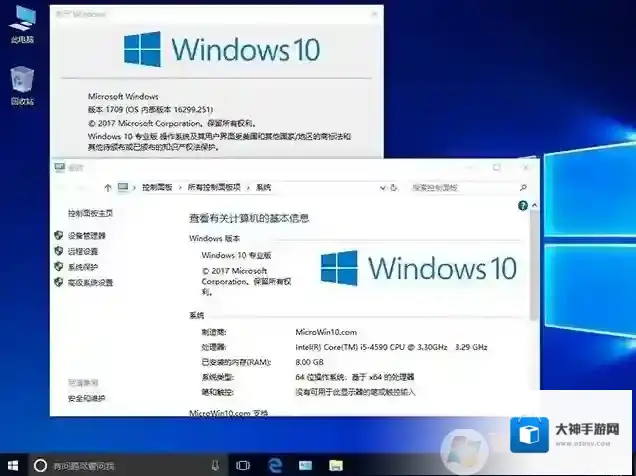This screenshot has width=636, height=476.
Task: Open the 回收站 (Recycle Bin) desktop icon
Action: click(x=21, y=83)
